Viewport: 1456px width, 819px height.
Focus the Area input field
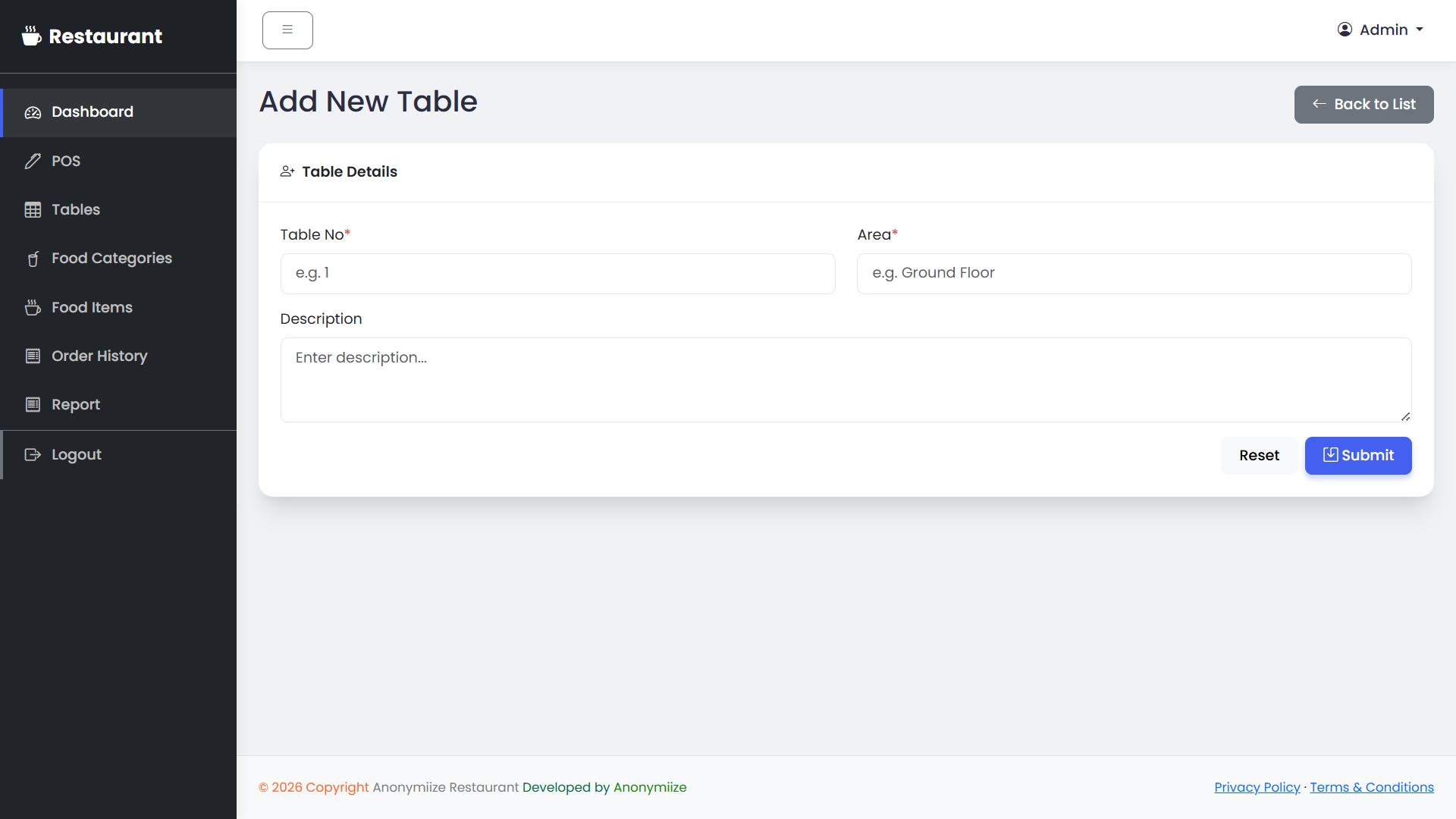click(x=1134, y=274)
